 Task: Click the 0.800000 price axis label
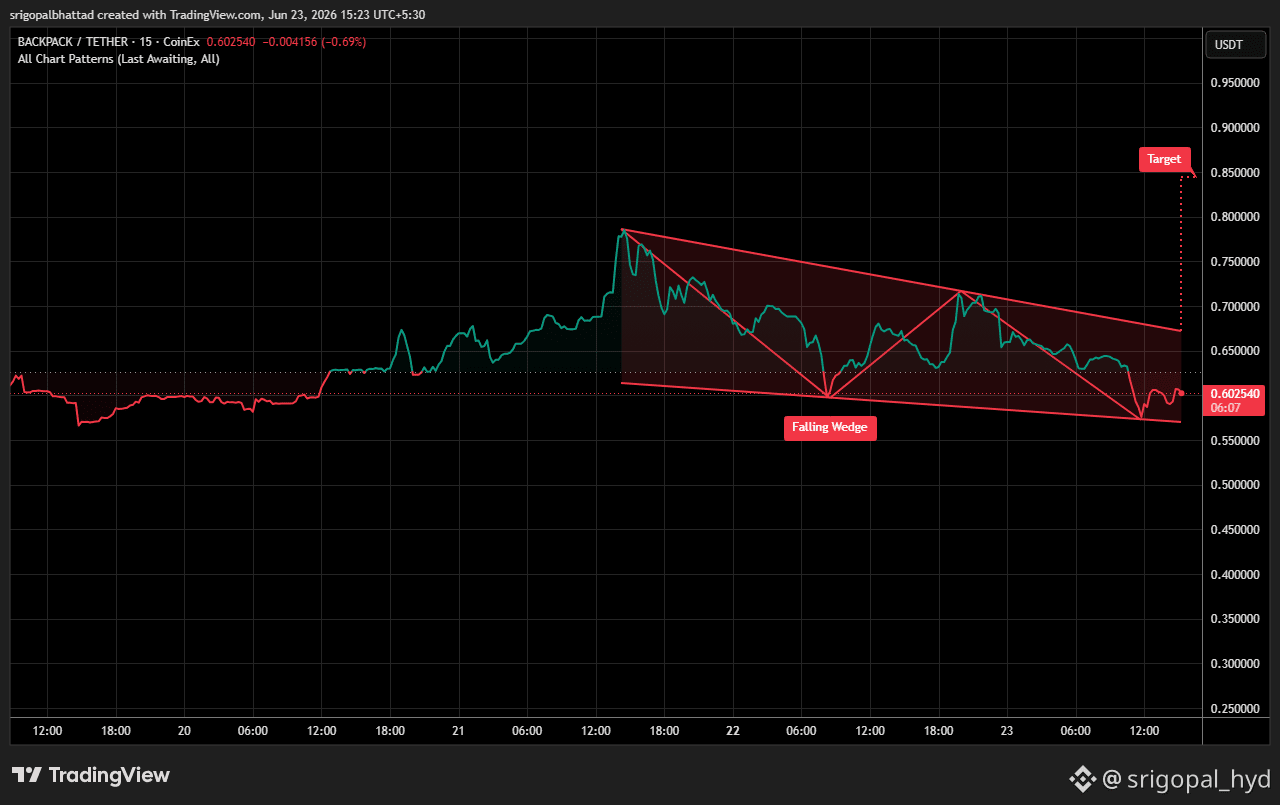[x=1236, y=217]
